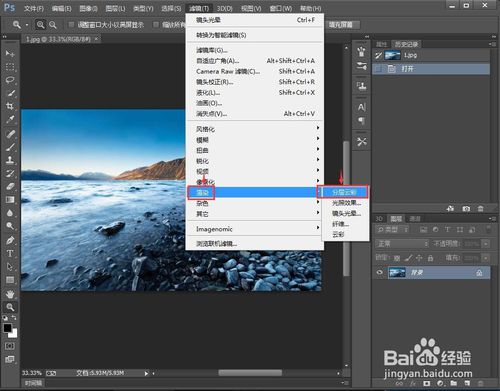Select the Clone Stamp tool
The width and height of the screenshot is (500, 391).
click(x=10, y=160)
